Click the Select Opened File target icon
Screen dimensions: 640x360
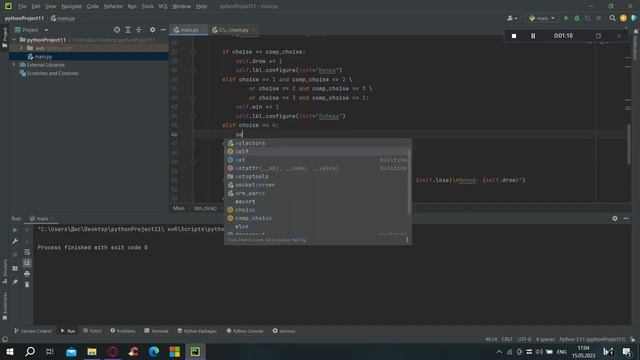[x=117, y=30]
